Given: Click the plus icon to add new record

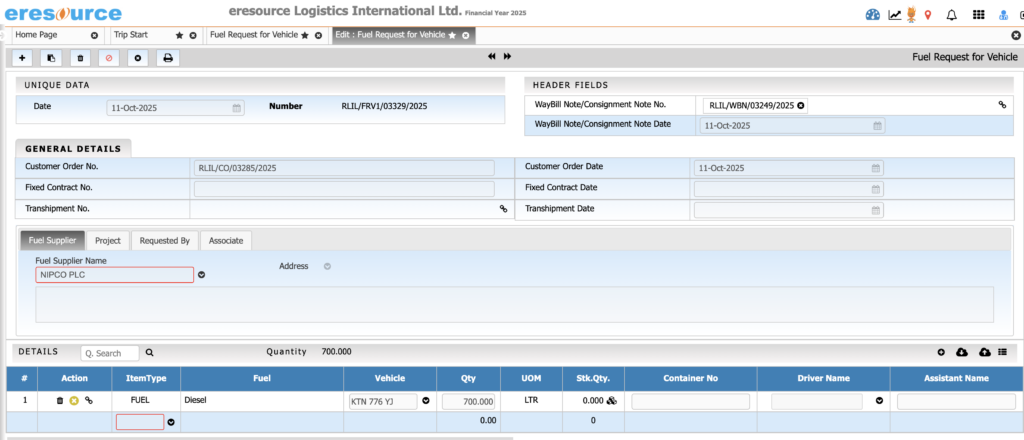Looking at the screenshot, I should pos(22,58).
